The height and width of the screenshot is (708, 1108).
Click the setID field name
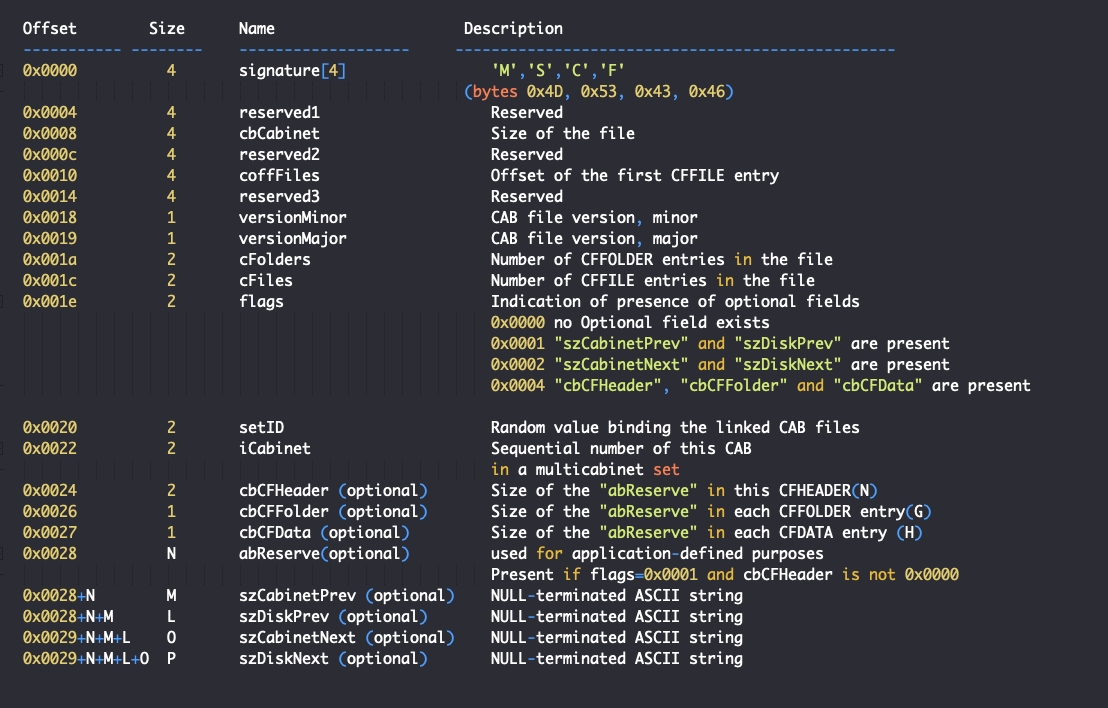[261, 427]
